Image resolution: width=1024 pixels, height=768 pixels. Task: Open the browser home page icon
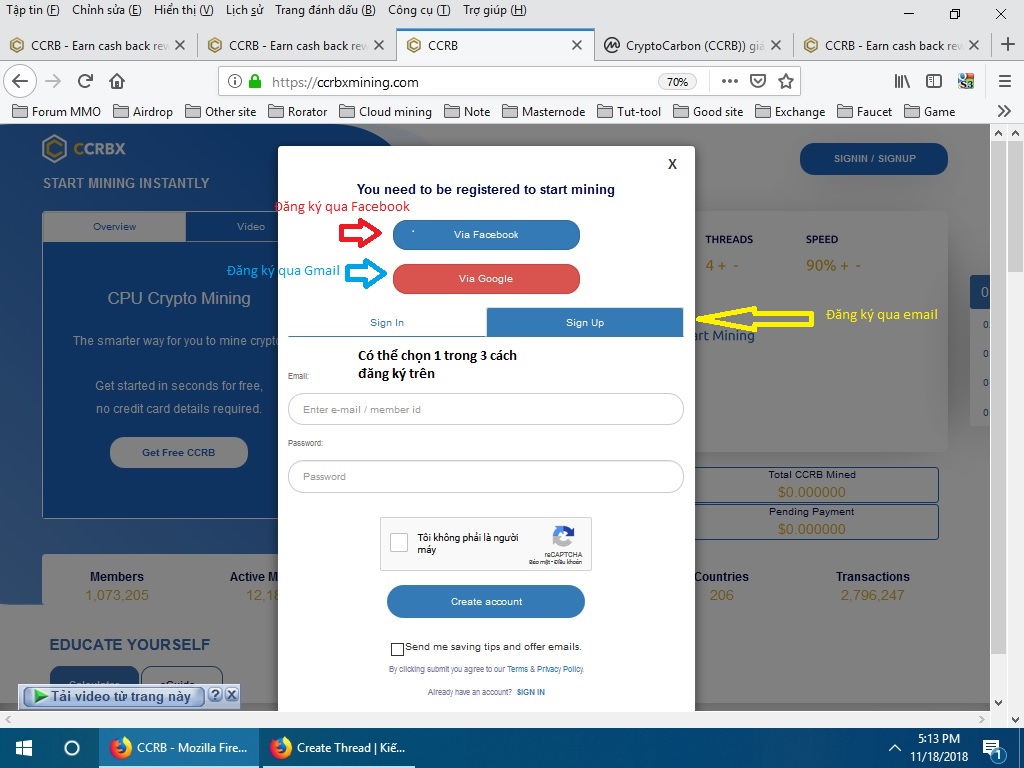click(117, 81)
